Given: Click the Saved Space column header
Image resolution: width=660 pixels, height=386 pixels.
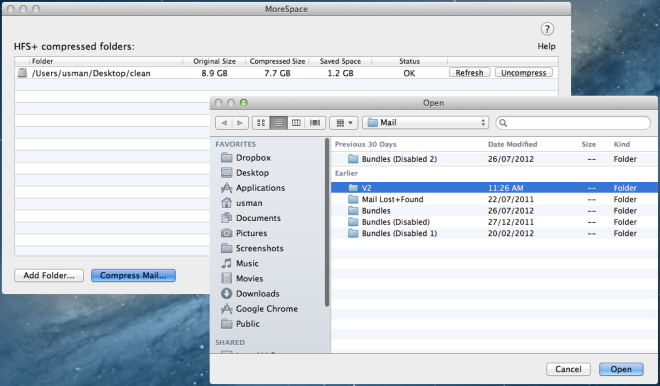Looking at the screenshot, I should pyautogui.click(x=340, y=61).
